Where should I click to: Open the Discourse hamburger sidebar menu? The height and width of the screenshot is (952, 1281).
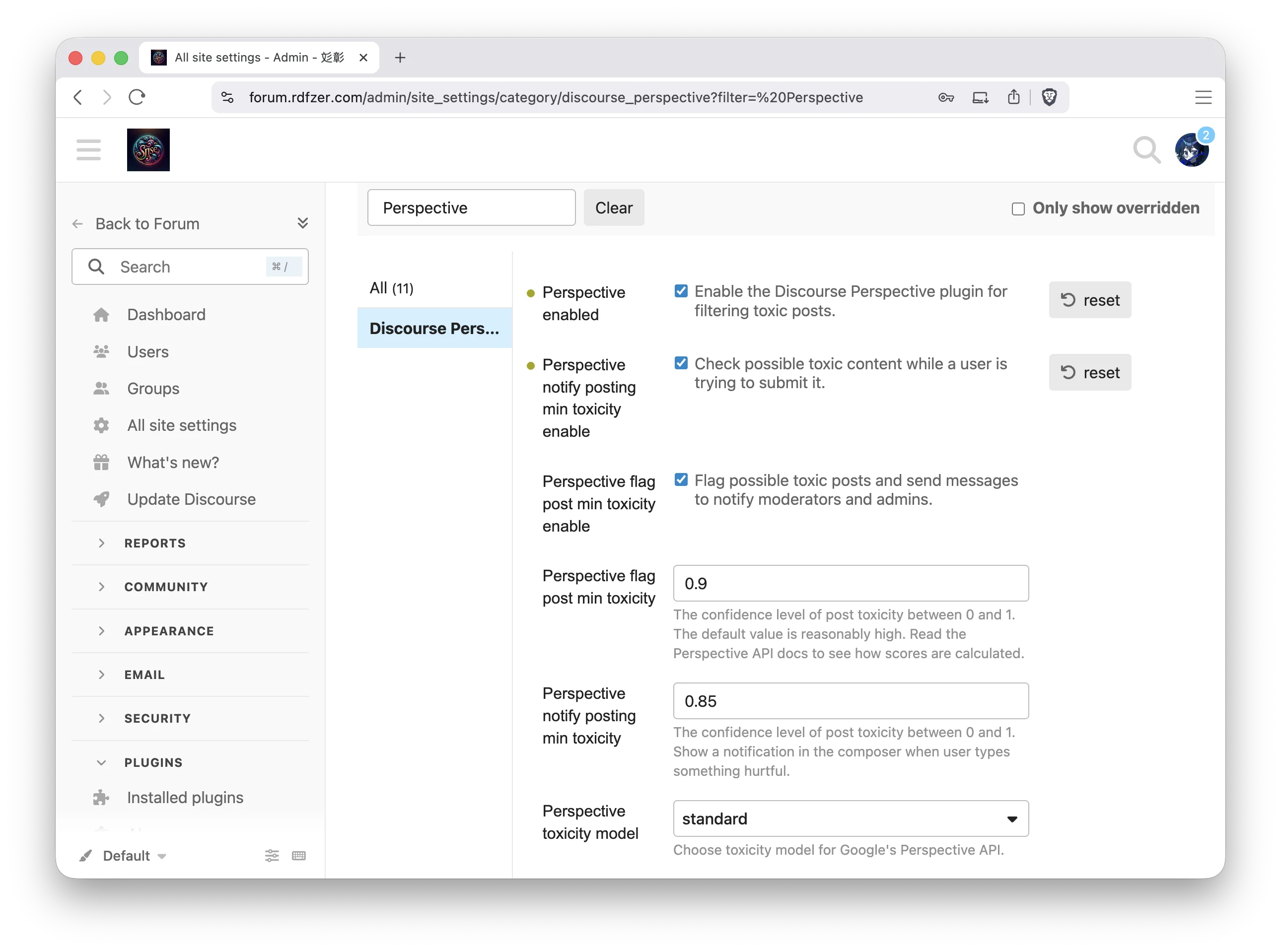(88, 150)
